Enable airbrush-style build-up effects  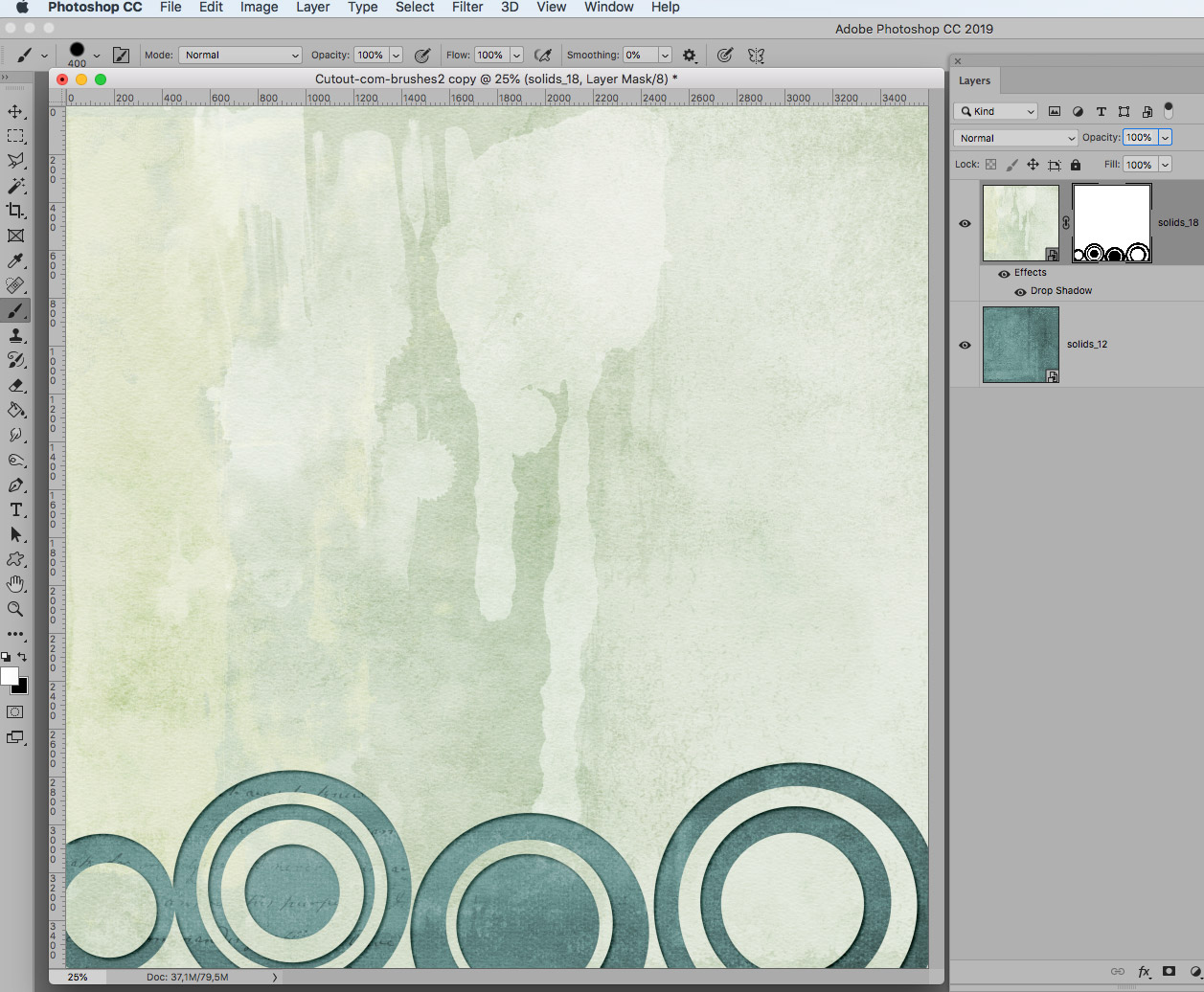(543, 56)
